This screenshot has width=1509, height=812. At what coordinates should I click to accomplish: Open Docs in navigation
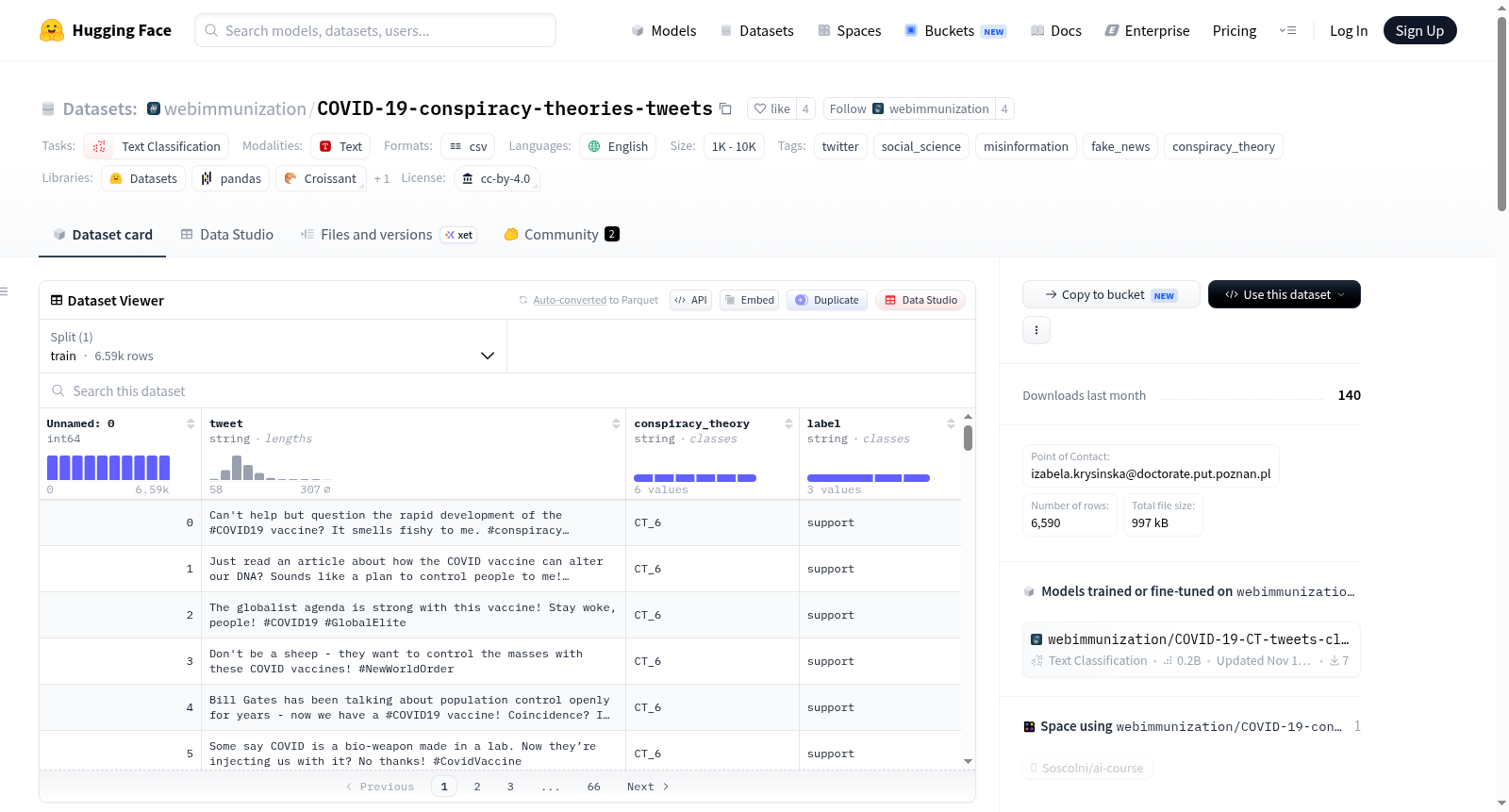(1056, 30)
